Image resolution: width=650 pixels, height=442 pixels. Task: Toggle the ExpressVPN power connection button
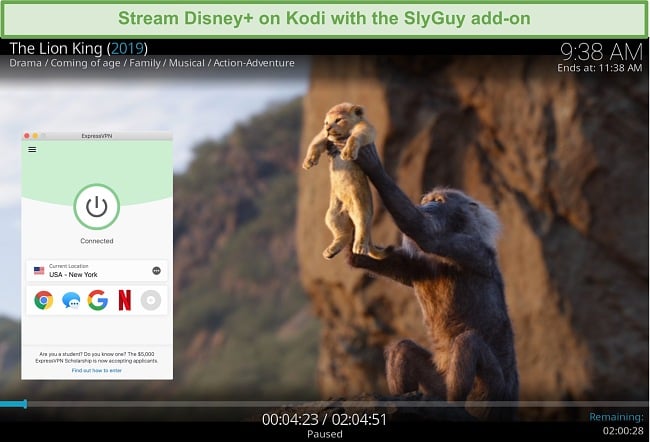pyautogui.click(x=97, y=206)
